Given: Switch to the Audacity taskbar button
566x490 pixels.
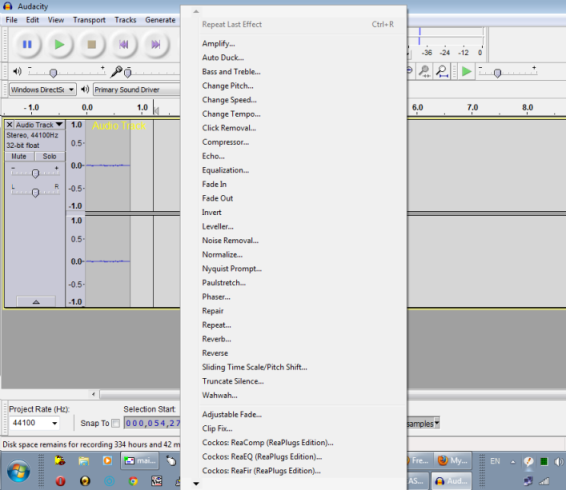Looking at the screenshot, I should 452,481.
